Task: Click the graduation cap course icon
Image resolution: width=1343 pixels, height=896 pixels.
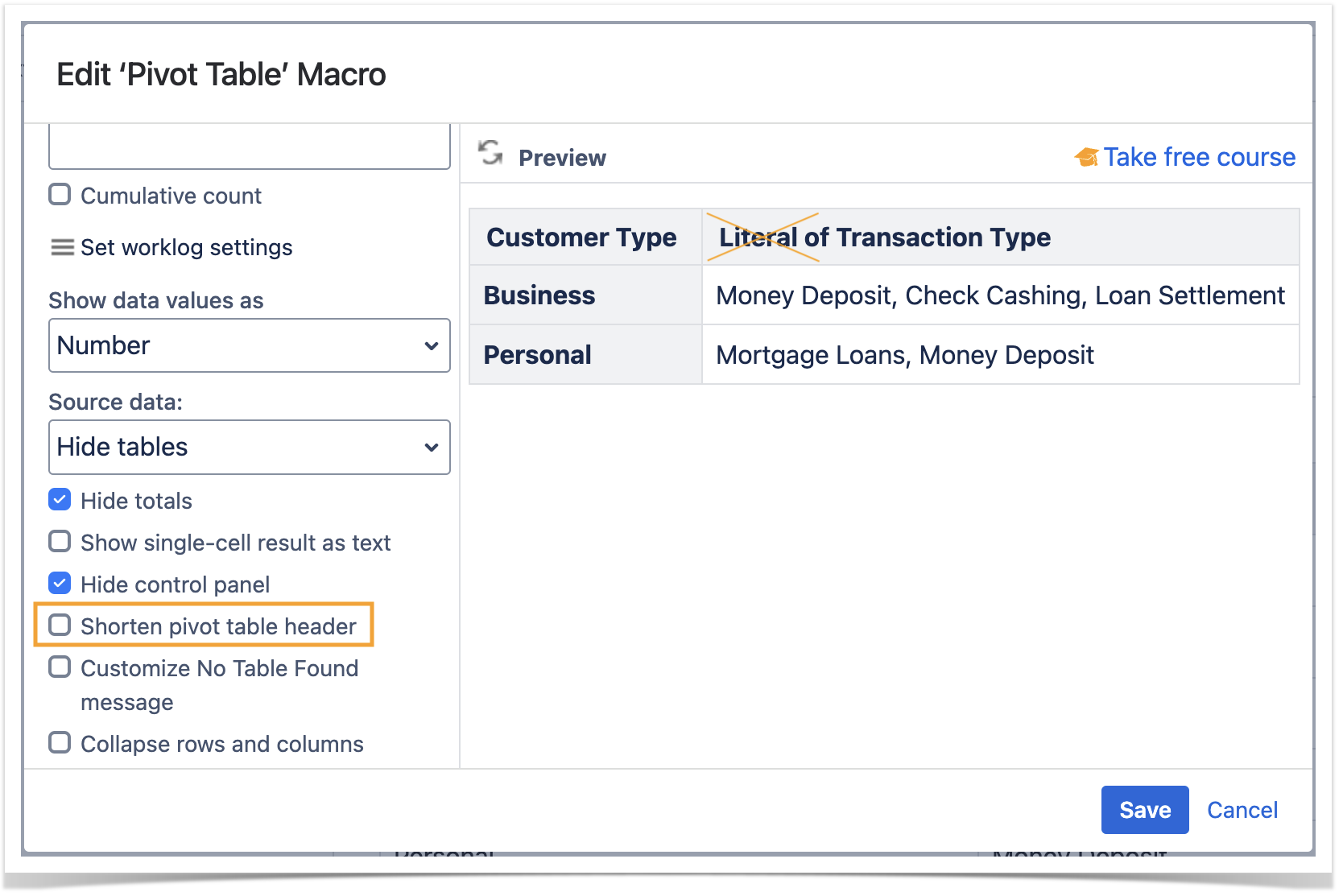Action: coord(1086,158)
